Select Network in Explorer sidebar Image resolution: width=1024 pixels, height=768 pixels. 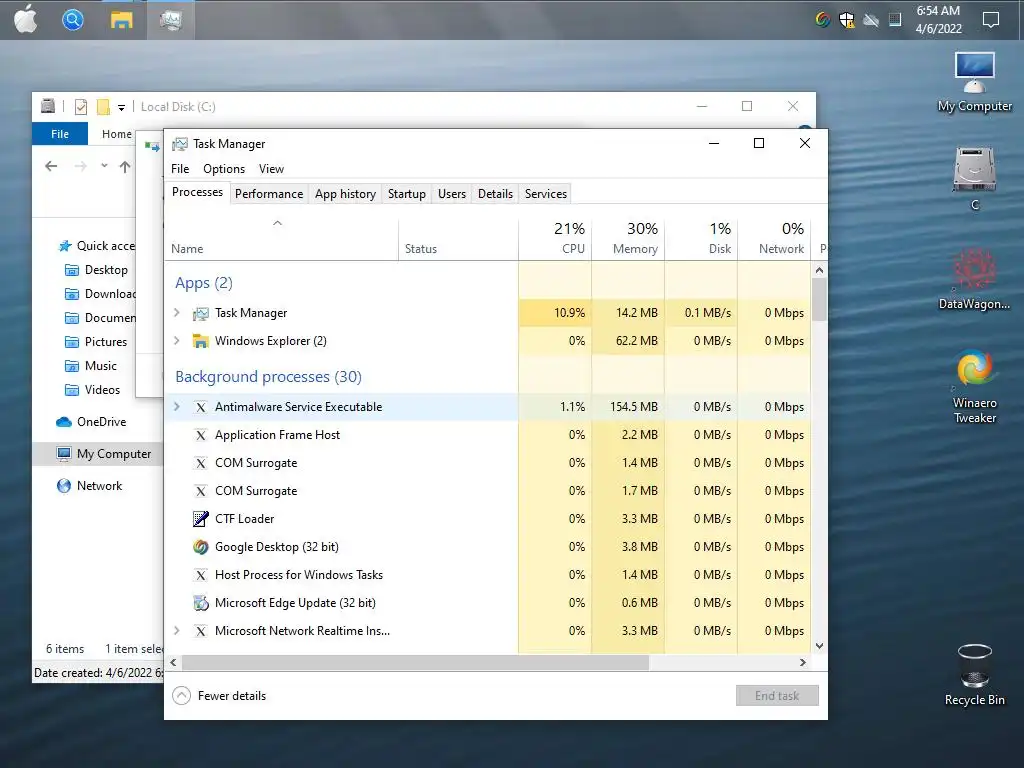[x=90, y=486]
